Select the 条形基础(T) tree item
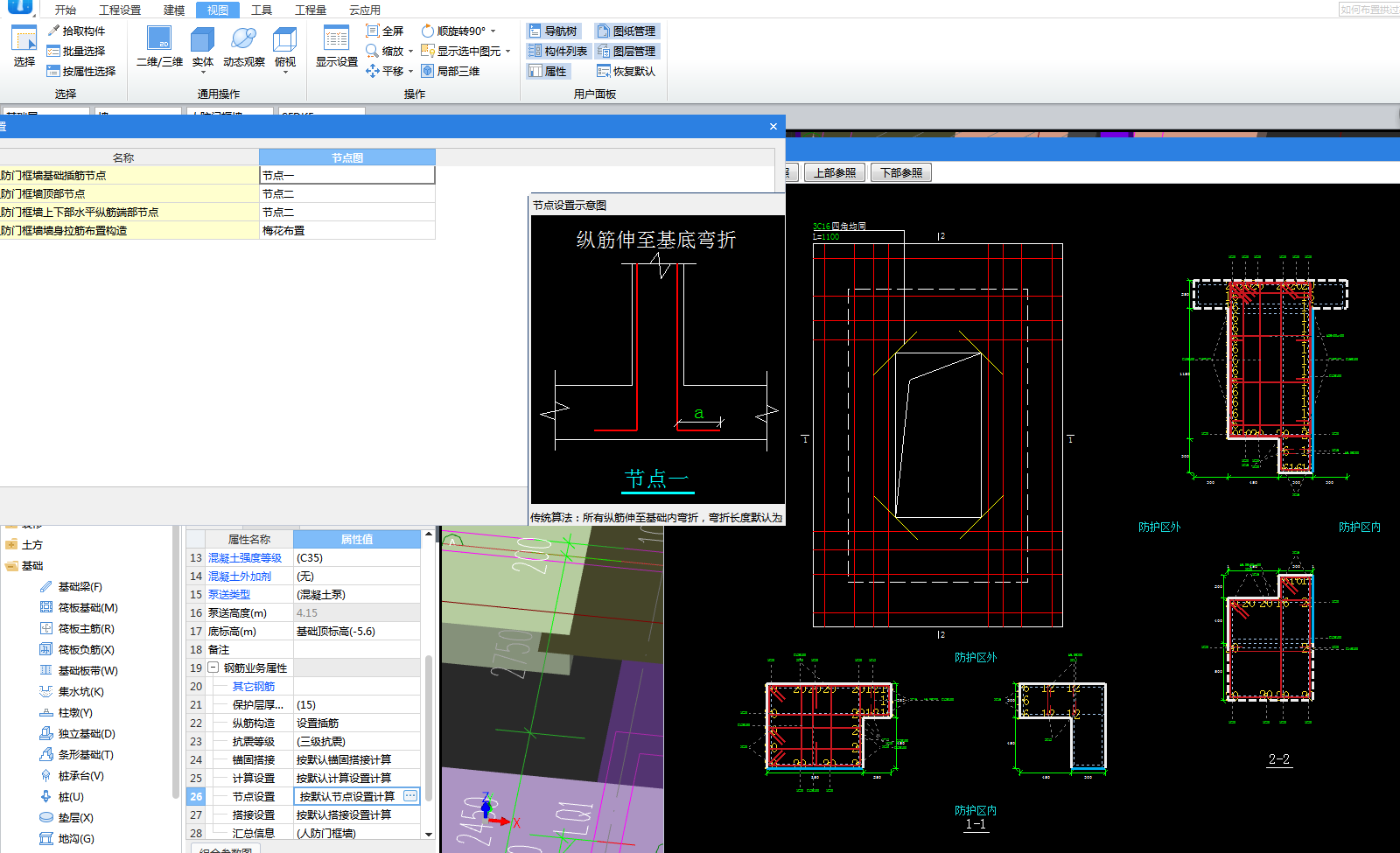 coord(86,755)
